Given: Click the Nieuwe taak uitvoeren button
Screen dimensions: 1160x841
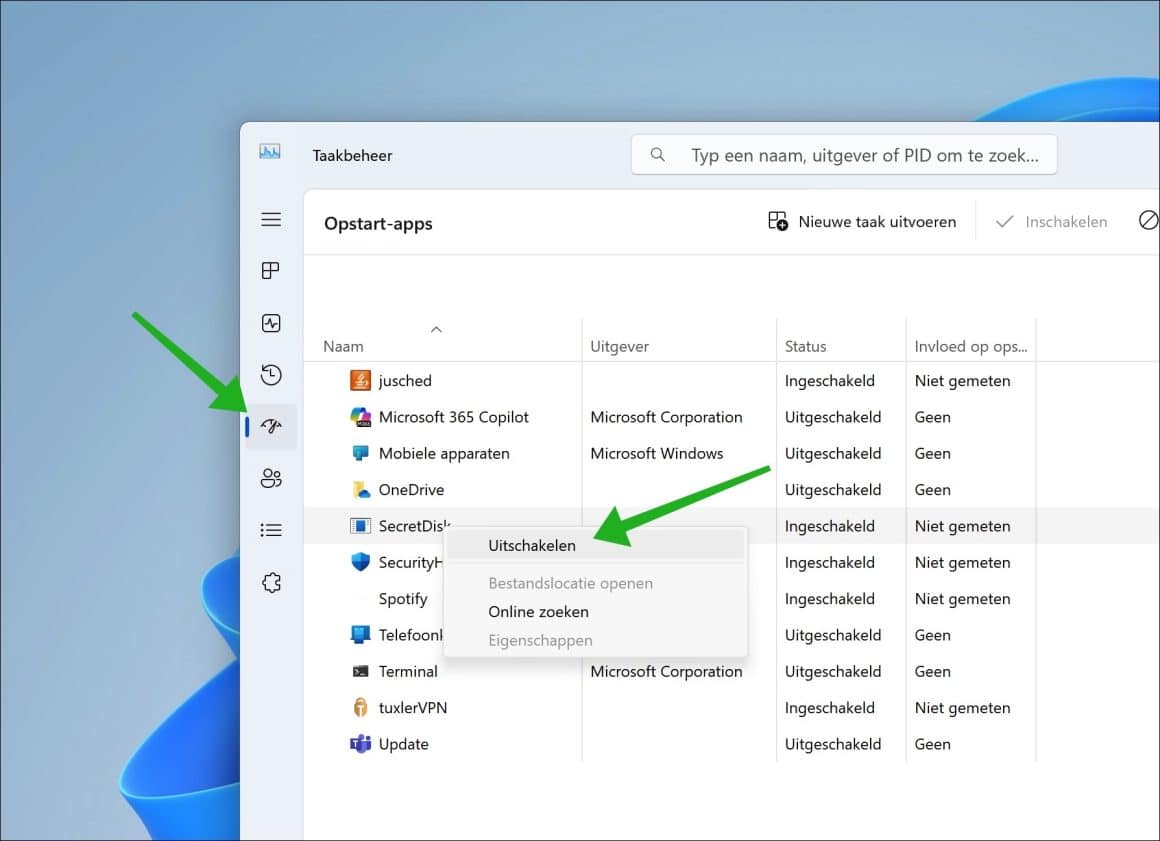Looking at the screenshot, I should pyautogui.click(x=862, y=221).
